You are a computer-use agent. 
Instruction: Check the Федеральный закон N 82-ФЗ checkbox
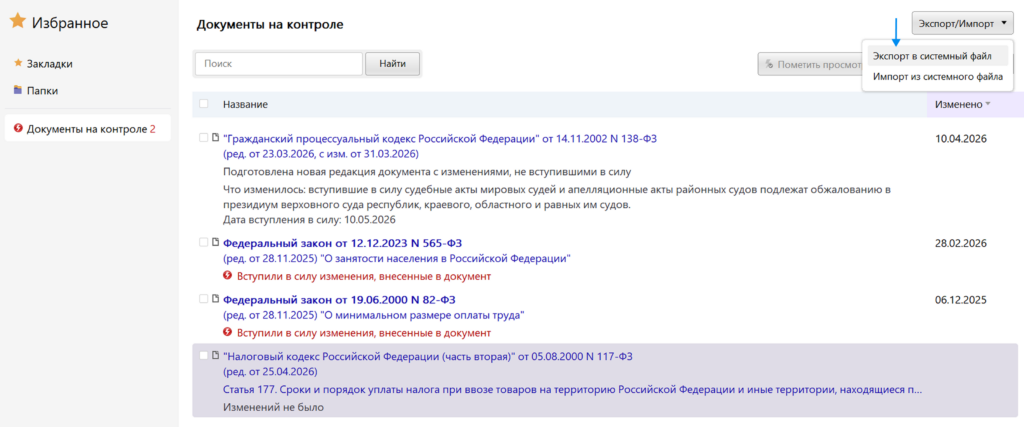(x=204, y=299)
